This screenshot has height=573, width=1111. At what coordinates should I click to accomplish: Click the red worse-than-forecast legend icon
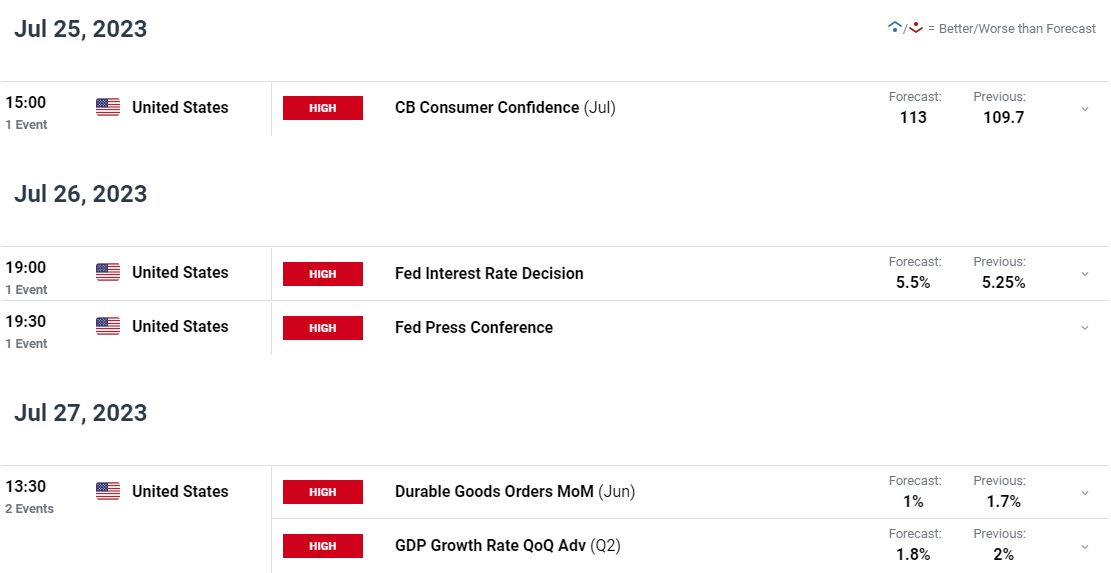pos(916,28)
